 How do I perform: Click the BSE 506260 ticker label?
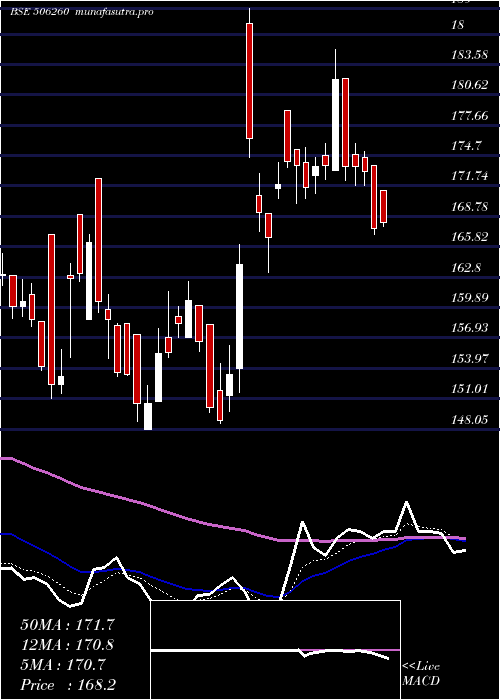(x=39, y=12)
